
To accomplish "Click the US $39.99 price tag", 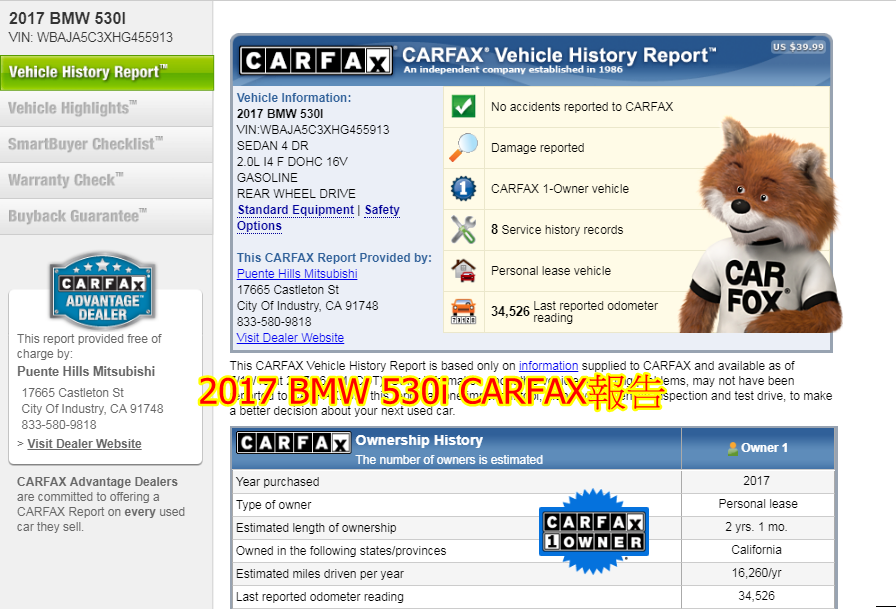I will click(x=798, y=47).
